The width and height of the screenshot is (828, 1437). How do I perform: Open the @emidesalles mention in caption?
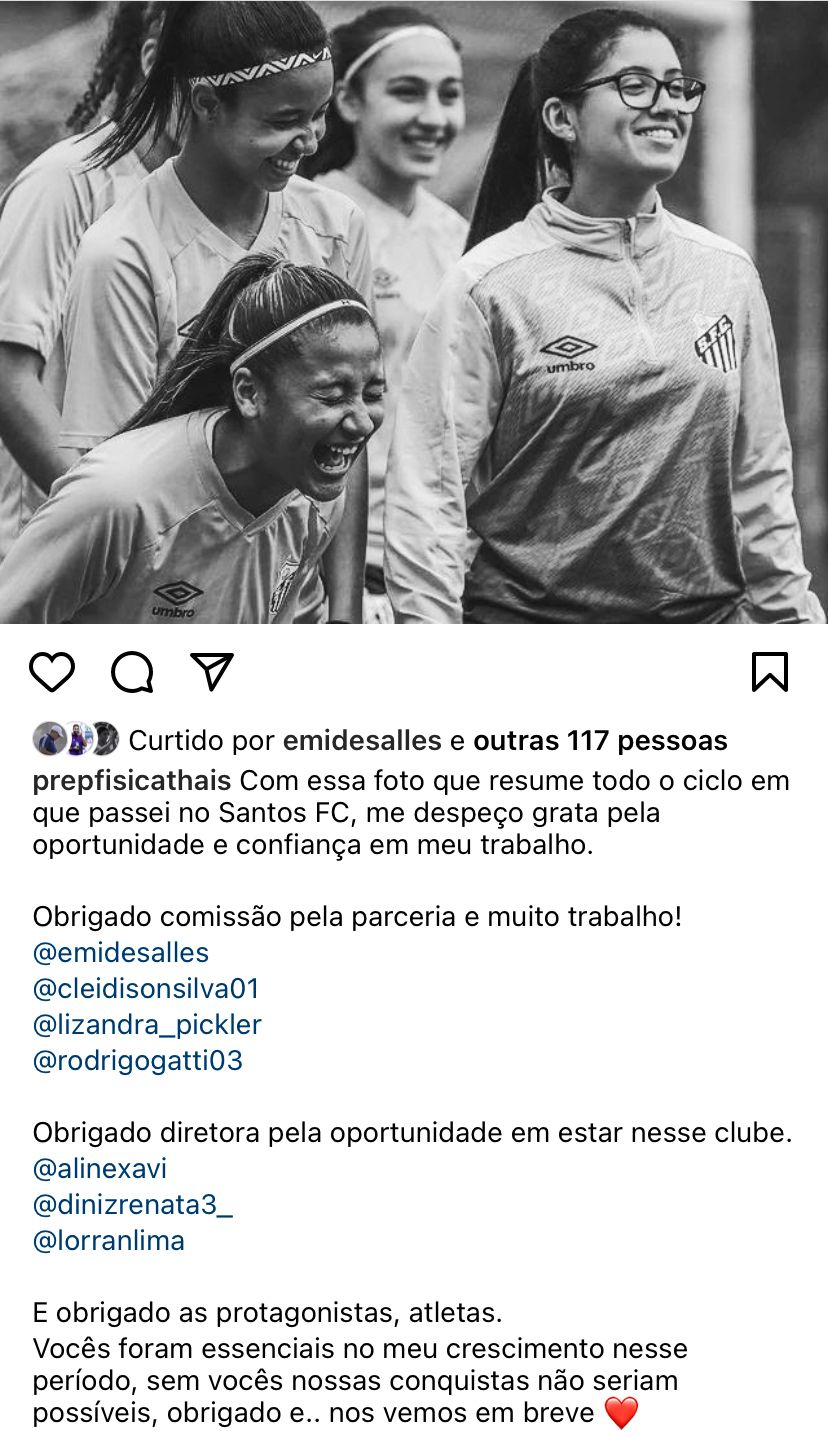(x=121, y=952)
